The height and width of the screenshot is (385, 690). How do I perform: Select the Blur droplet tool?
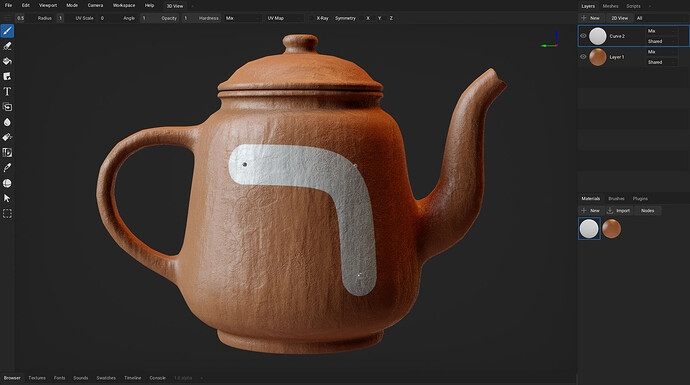click(7, 122)
